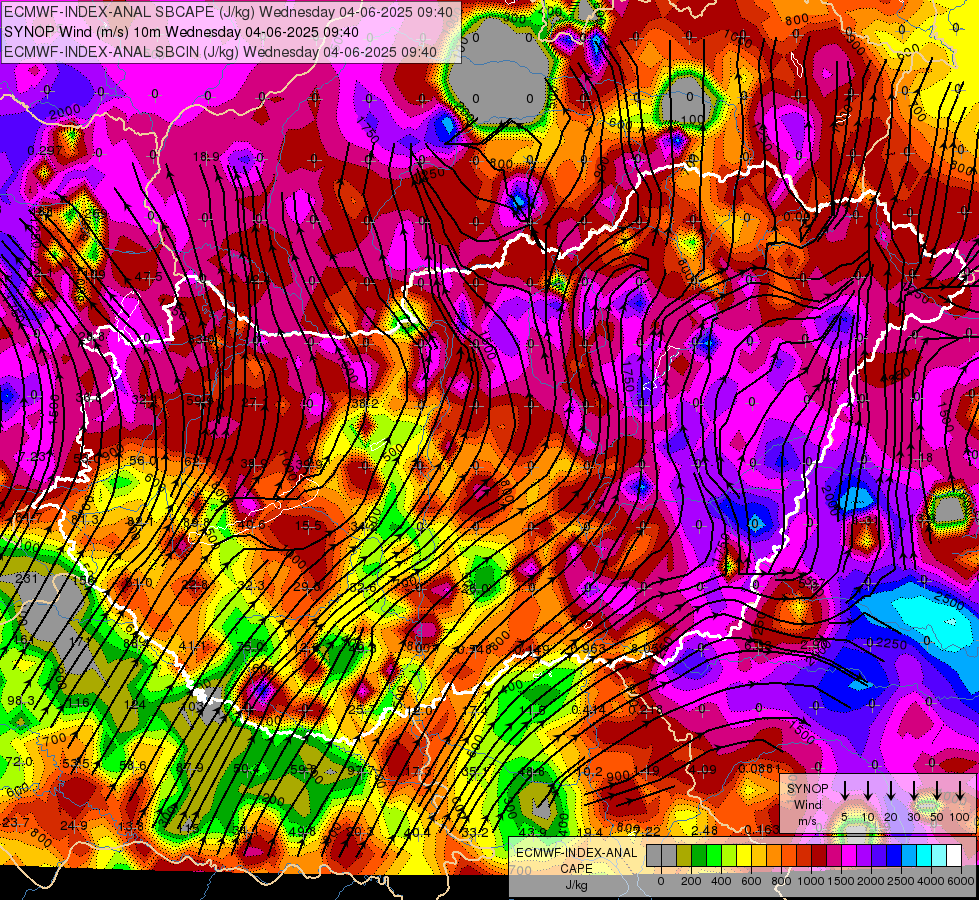Image resolution: width=979 pixels, height=900 pixels.
Task: Select the dark red 1000 legend swatch
Action: (819, 856)
